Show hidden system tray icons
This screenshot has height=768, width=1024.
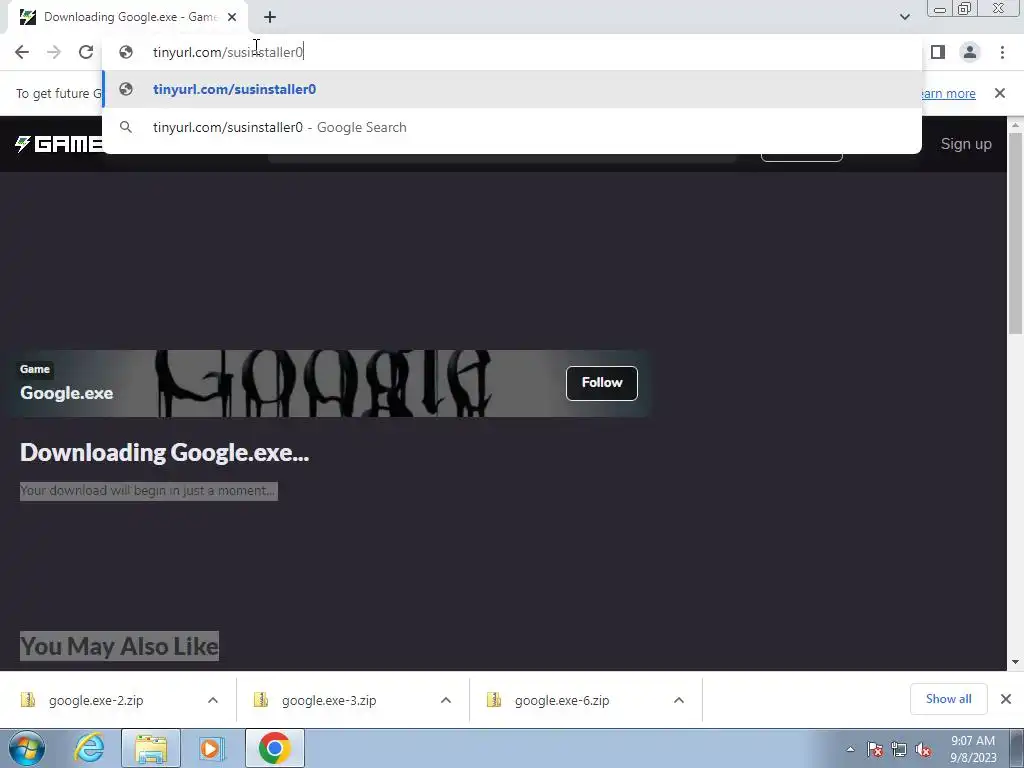point(850,749)
